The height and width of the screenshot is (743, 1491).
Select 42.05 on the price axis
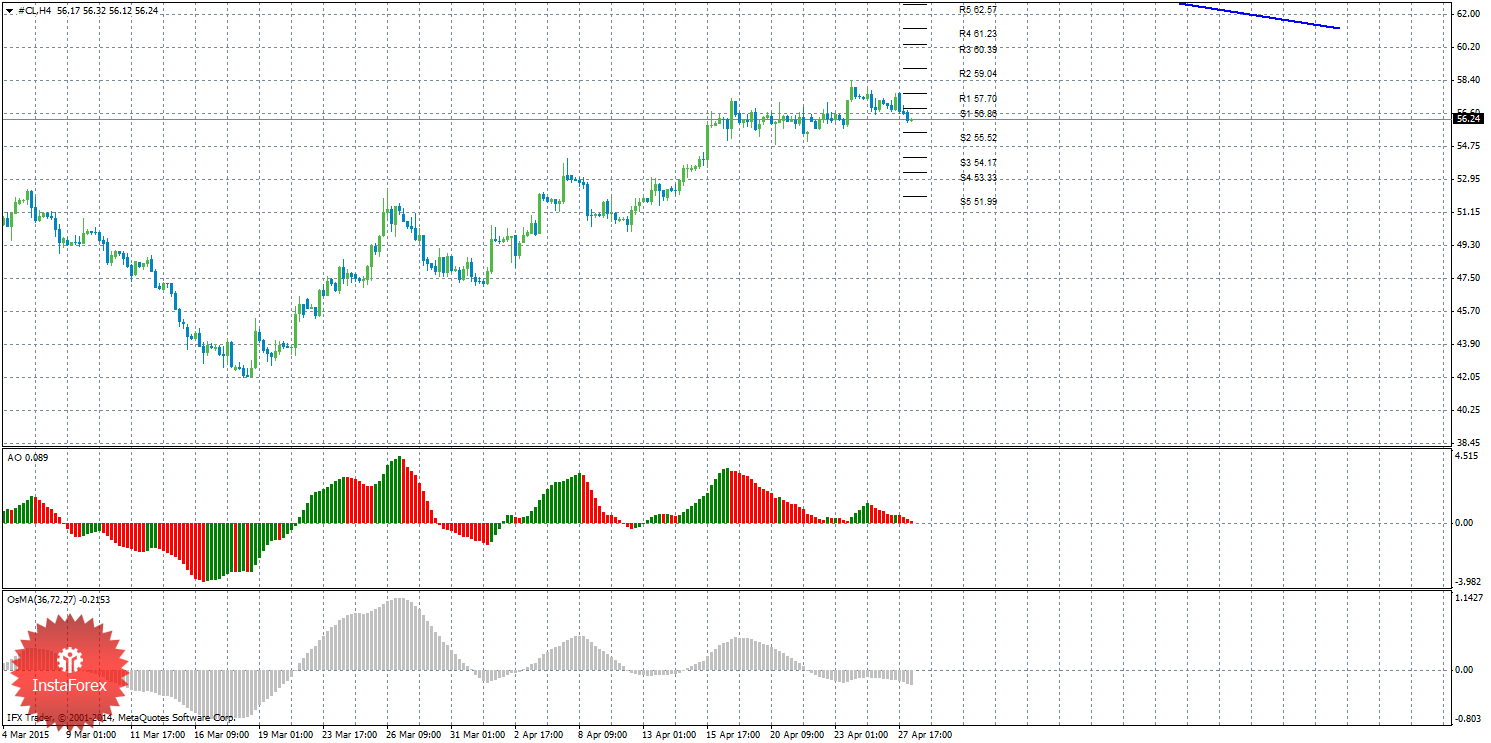[1468, 377]
